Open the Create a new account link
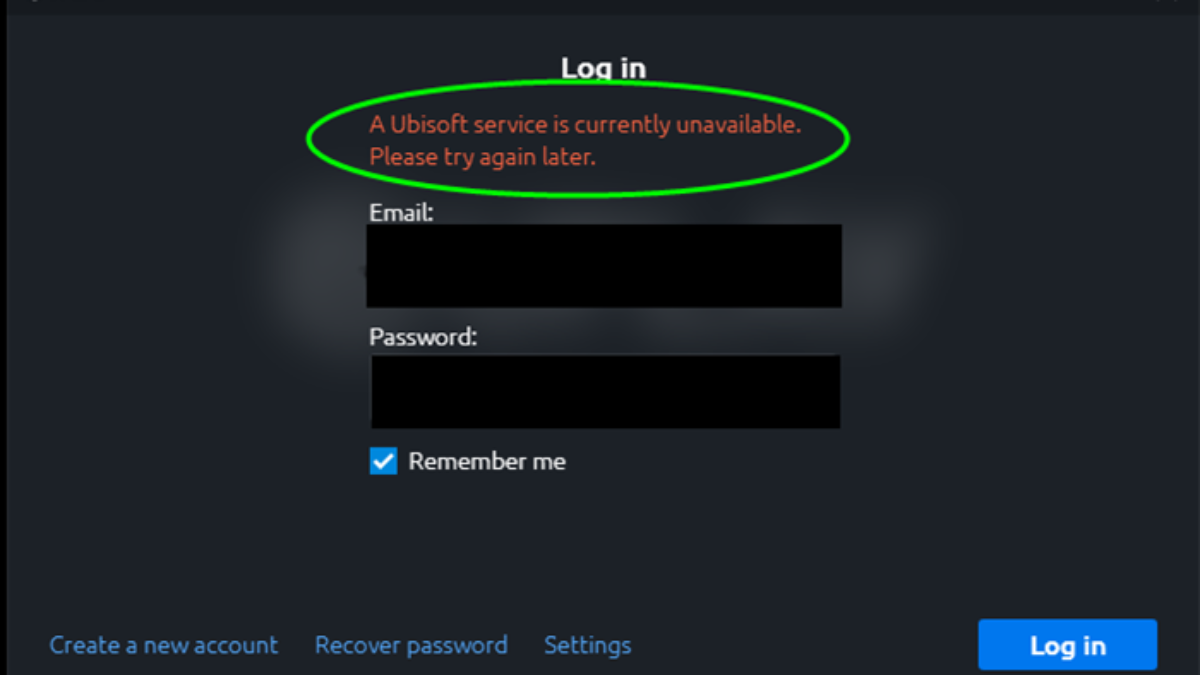The height and width of the screenshot is (675, 1200). point(164,645)
